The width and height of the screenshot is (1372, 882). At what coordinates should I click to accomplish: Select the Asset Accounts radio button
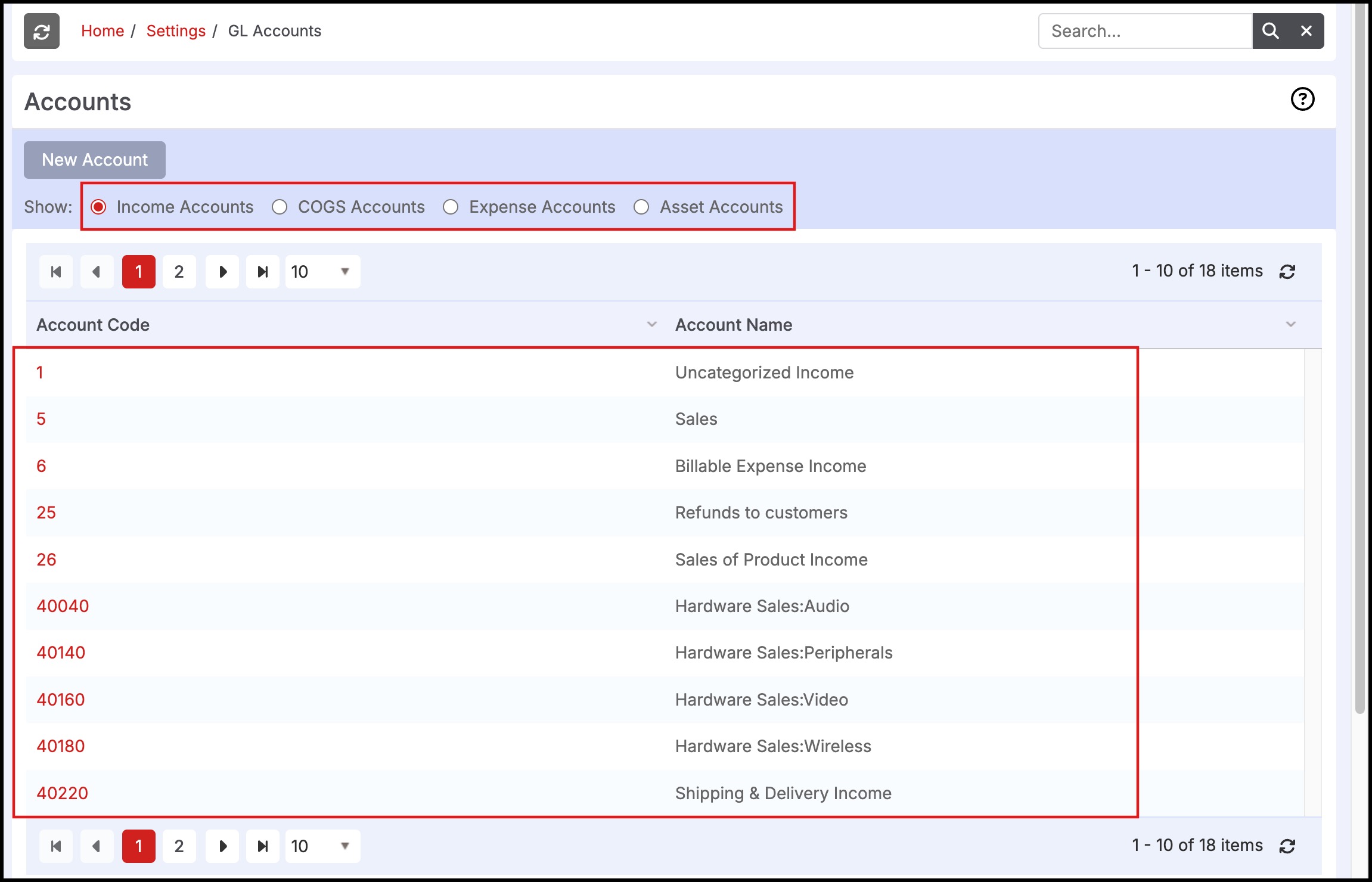tap(641, 207)
